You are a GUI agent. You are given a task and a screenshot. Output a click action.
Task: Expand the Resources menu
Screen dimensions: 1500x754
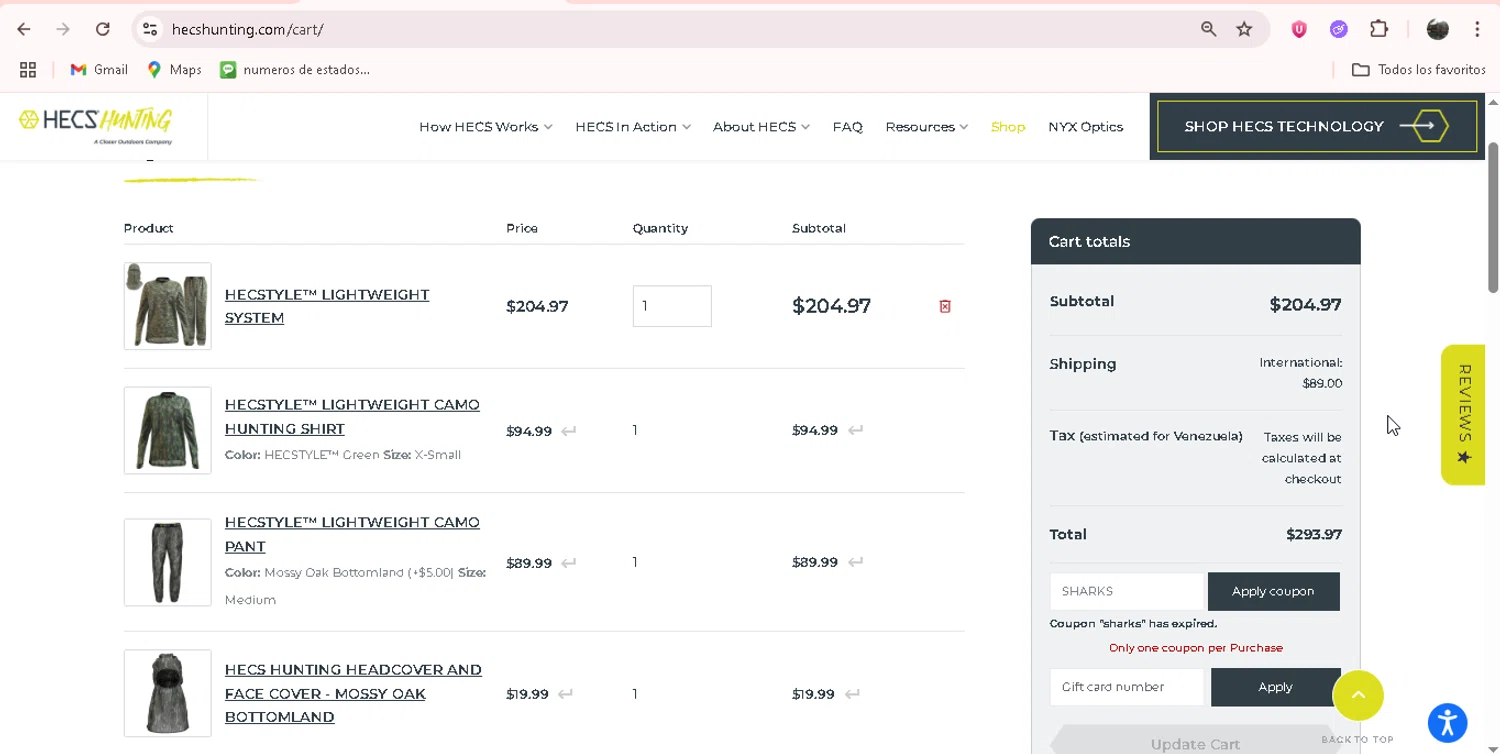click(926, 127)
